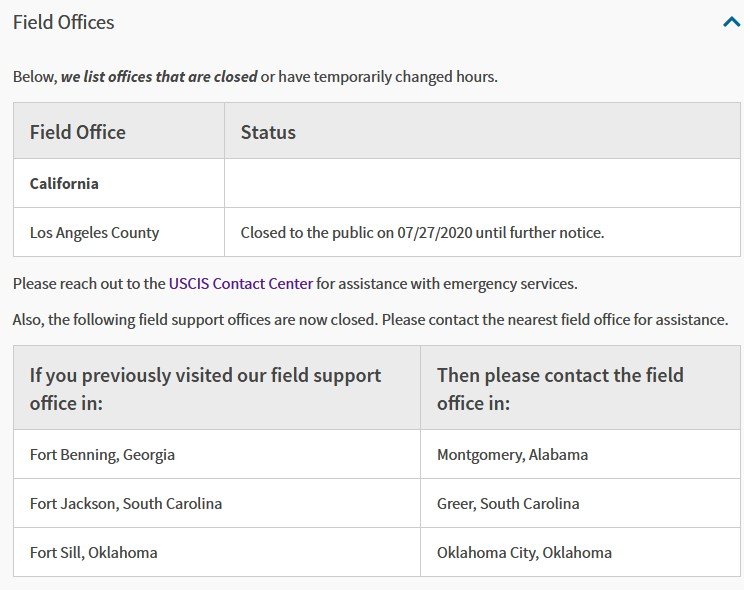The image size is (744, 590).
Task: Click the Greer, South Carolina cell
Action: (x=580, y=503)
